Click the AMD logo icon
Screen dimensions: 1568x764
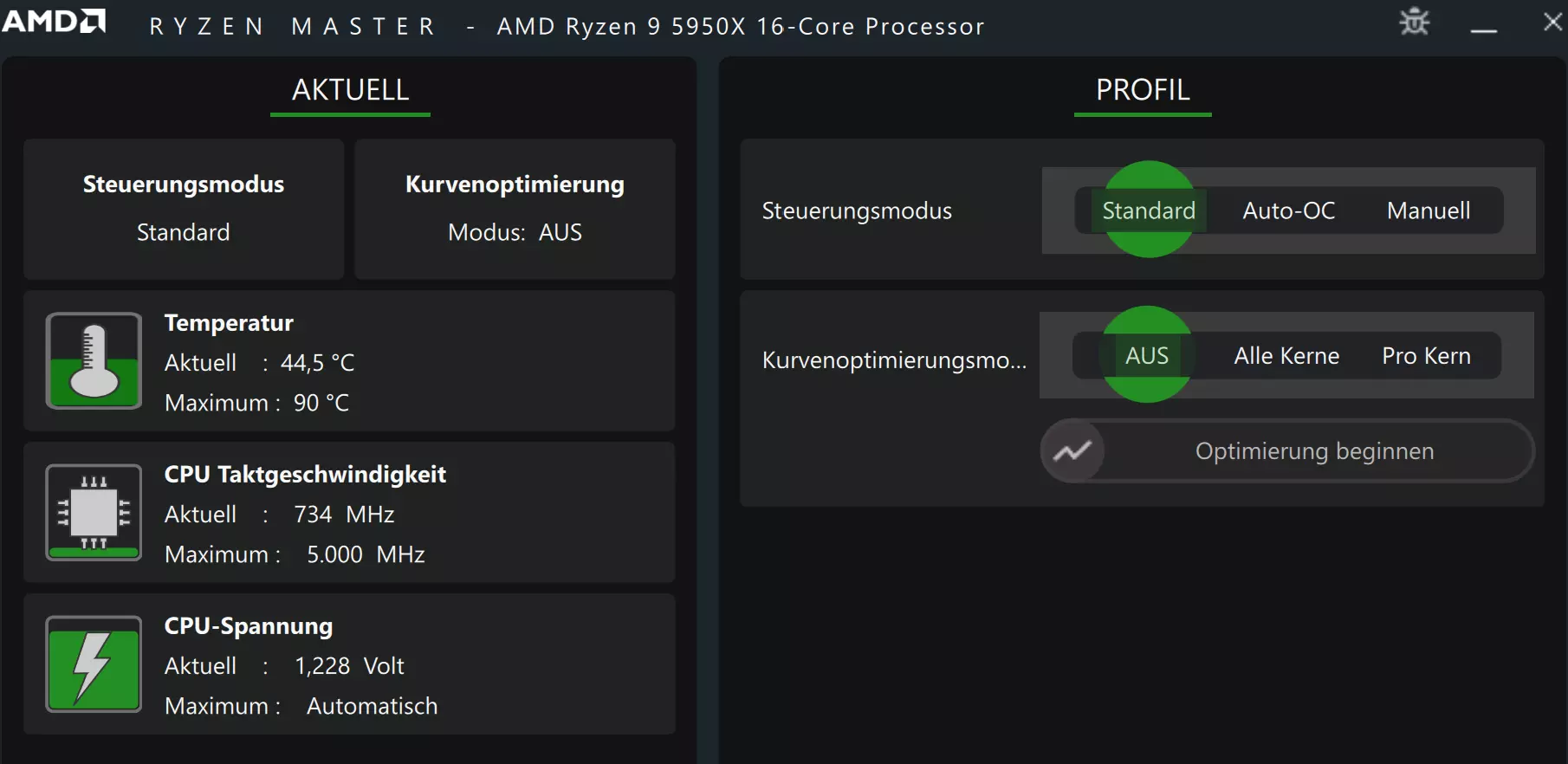click(x=55, y=21)
